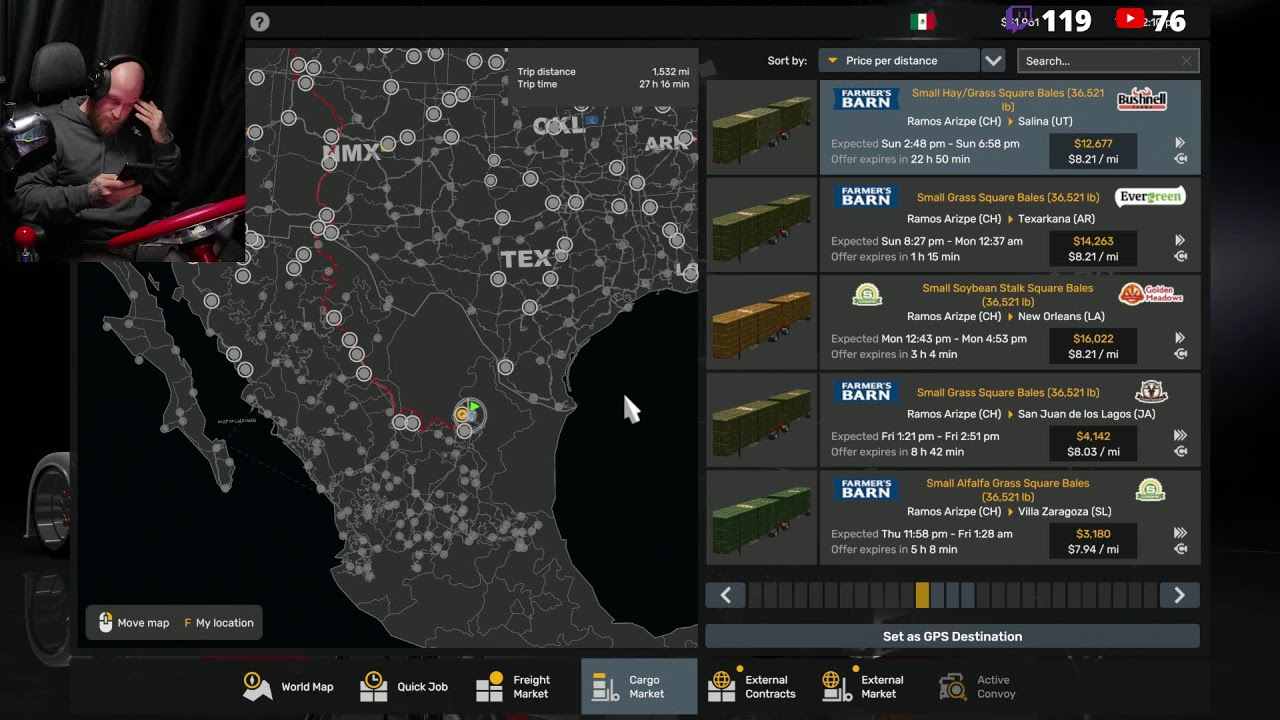The height and width of the screenshot is (720, 1280).
Task: Click Set as GPS Destination button
Action: click(x=952, y=636)
